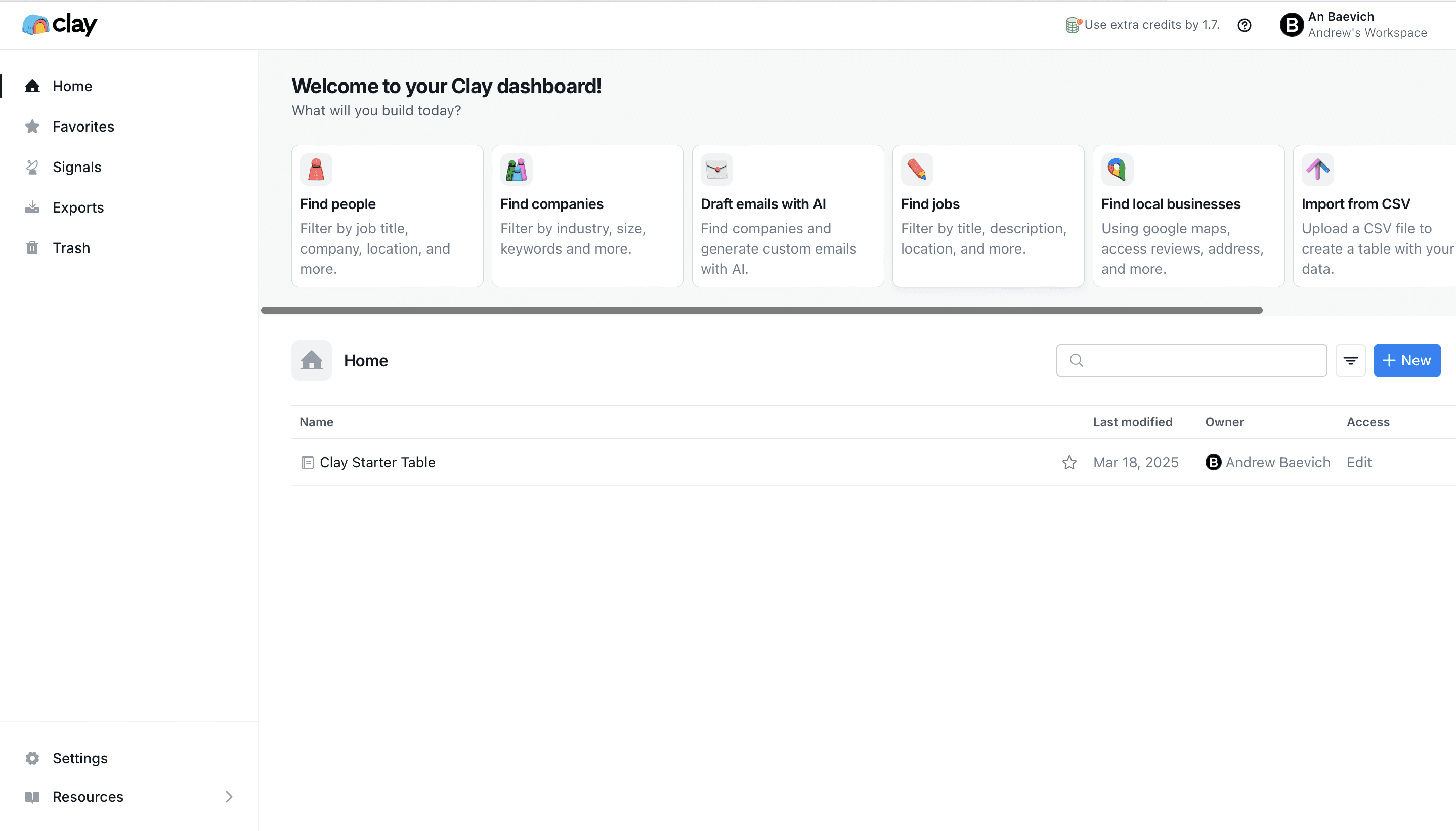Open the Edit access dropdown for Clay Starter Table

tap(1358, 462)
